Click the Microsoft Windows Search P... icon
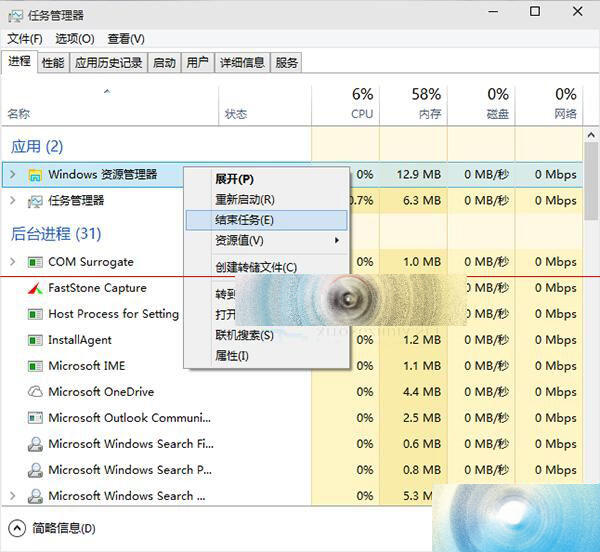This screenshot has height=552, width=600. click(x=35, y=470)
